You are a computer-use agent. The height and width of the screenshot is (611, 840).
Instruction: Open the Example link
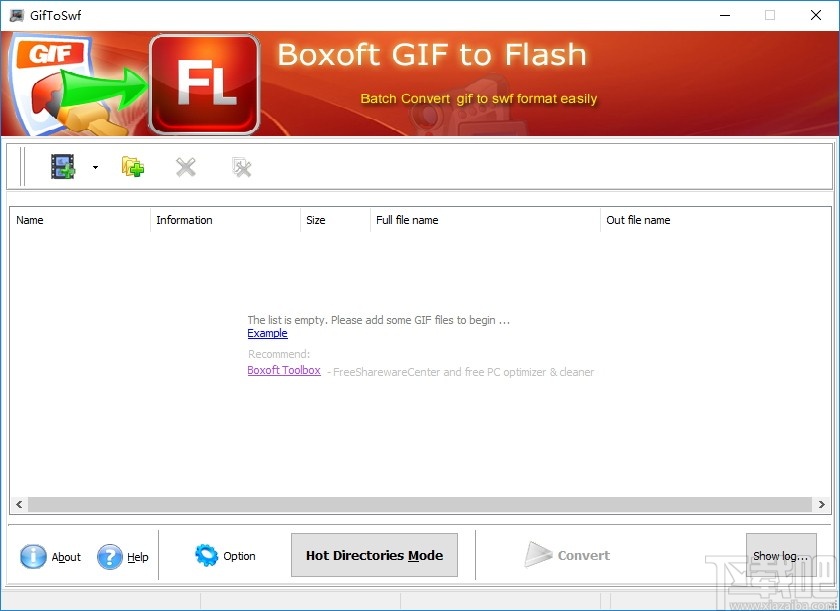pos(267,333)
